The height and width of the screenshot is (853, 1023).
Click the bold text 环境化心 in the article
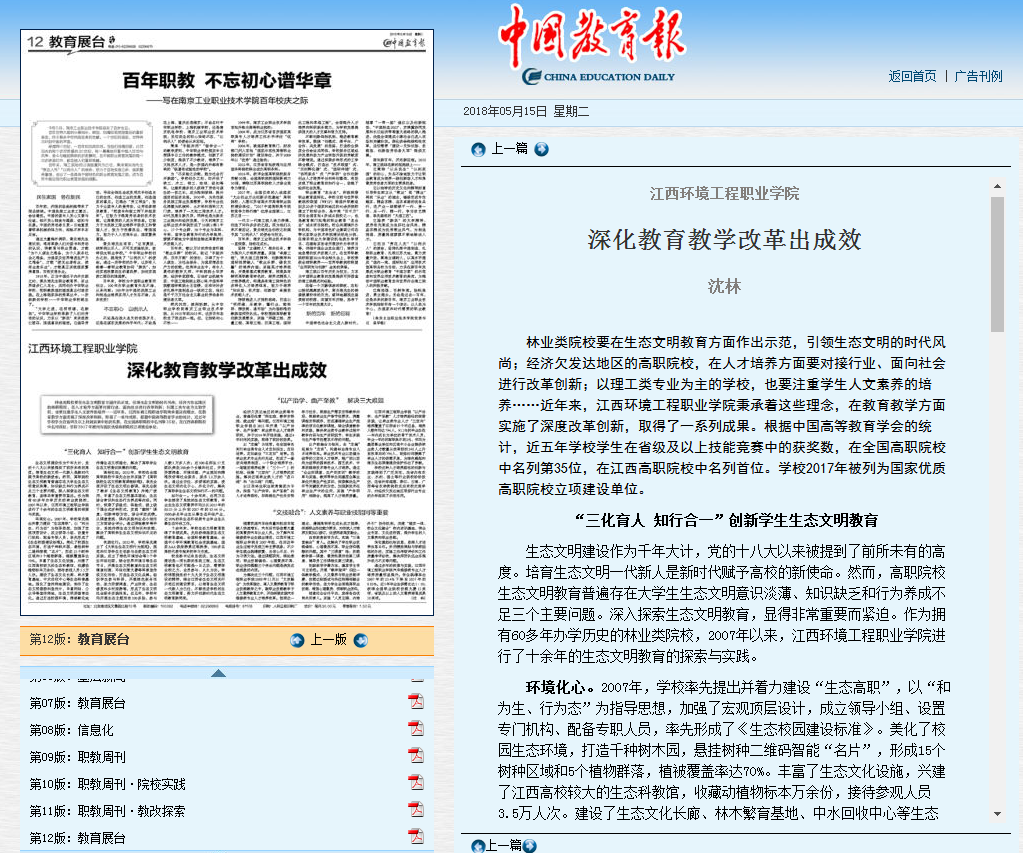[555, 687]
